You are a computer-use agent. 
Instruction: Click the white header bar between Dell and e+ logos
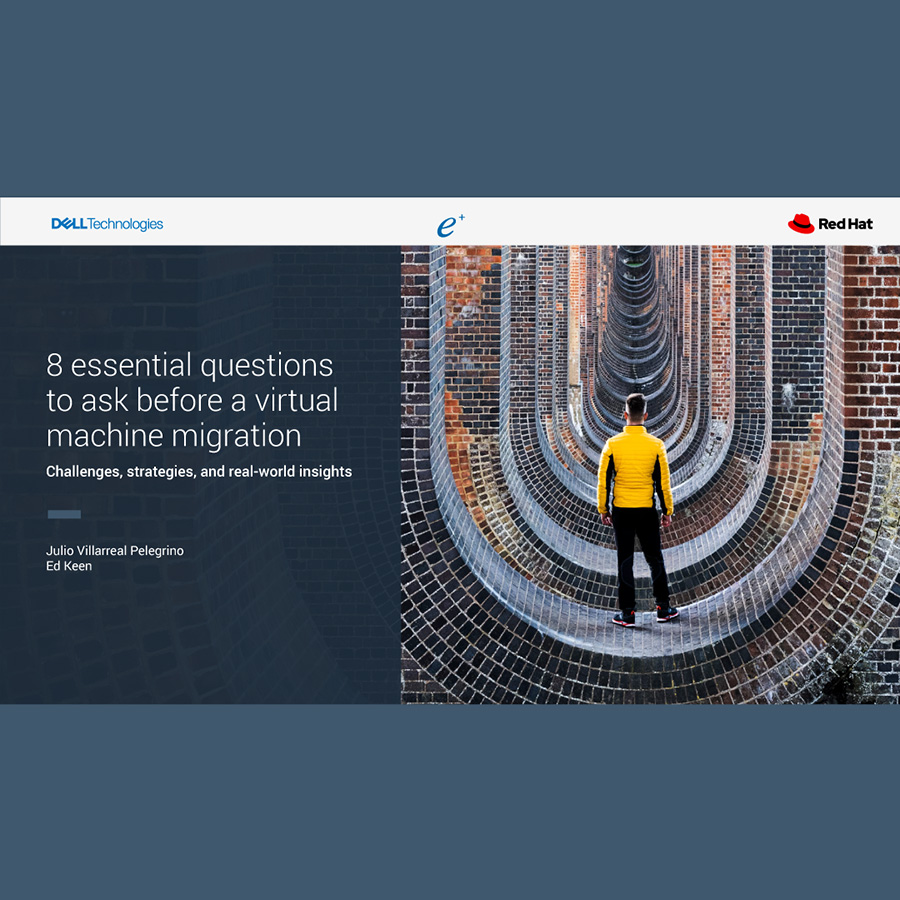point(300,222)
